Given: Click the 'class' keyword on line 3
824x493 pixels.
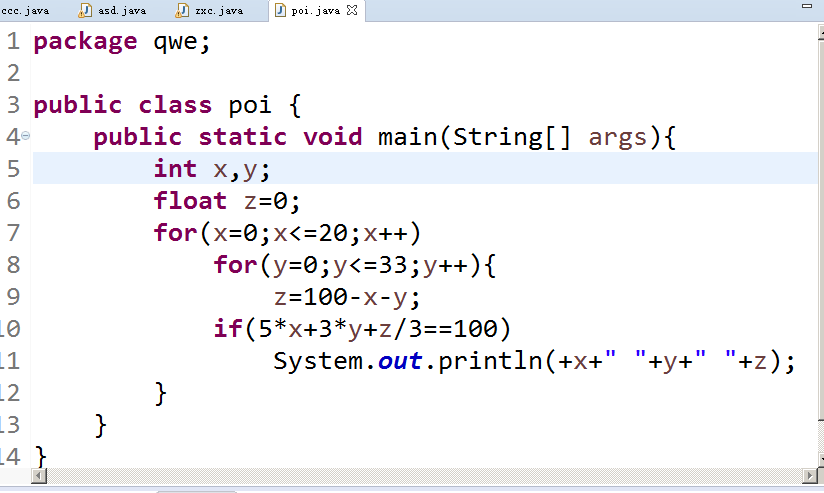Looking at the screenshot, I should 175,106.
